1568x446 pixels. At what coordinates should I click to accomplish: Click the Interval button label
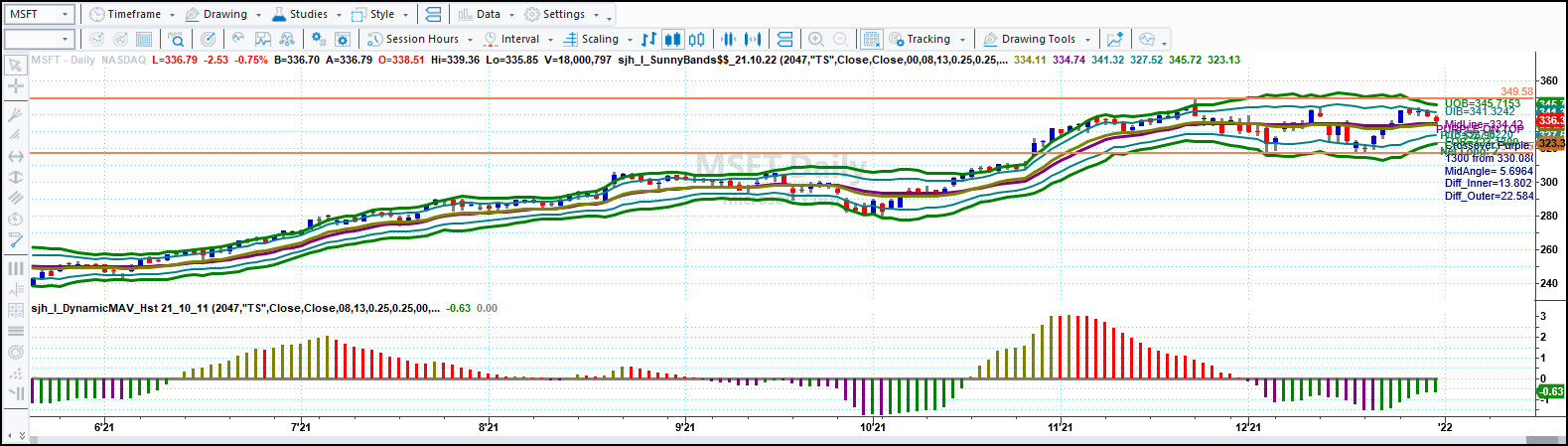click(520, 39)
